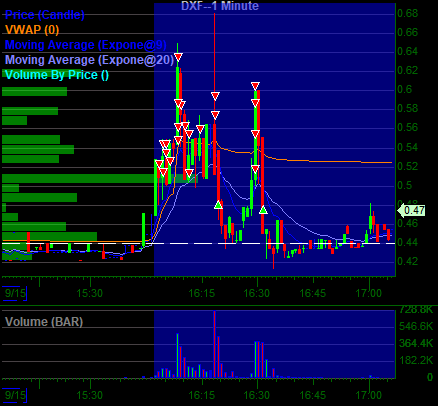Click the 182.2K volume axis label
This screenshot has width=438, height=406.
pos(416,360)
